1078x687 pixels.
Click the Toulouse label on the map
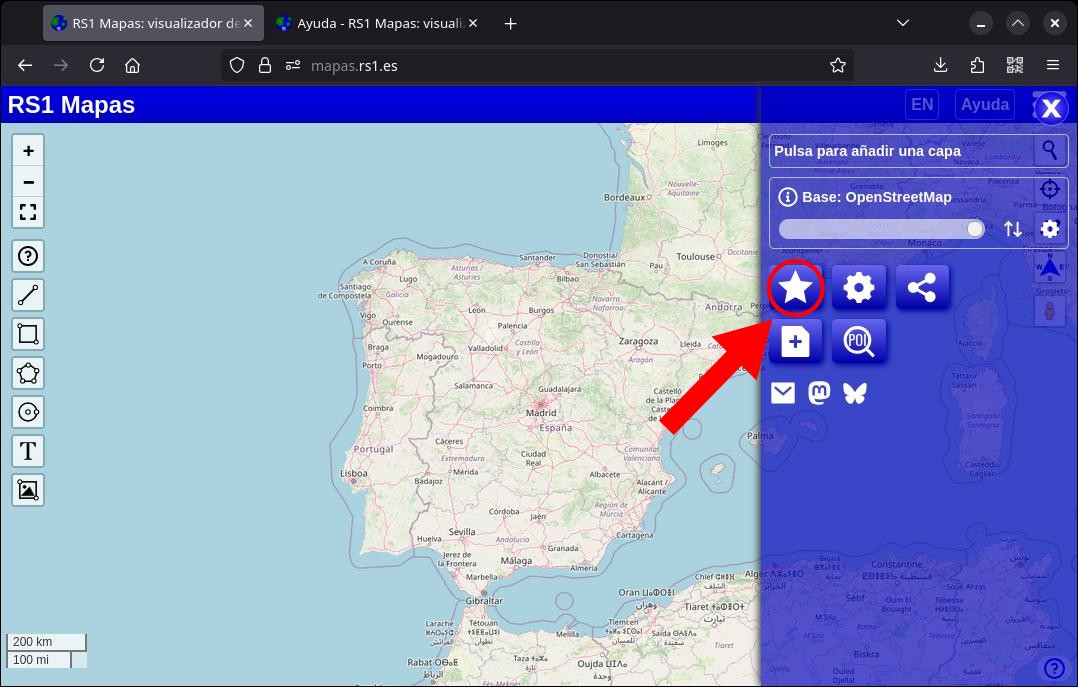pyautogui.click(x=696, y=257)
